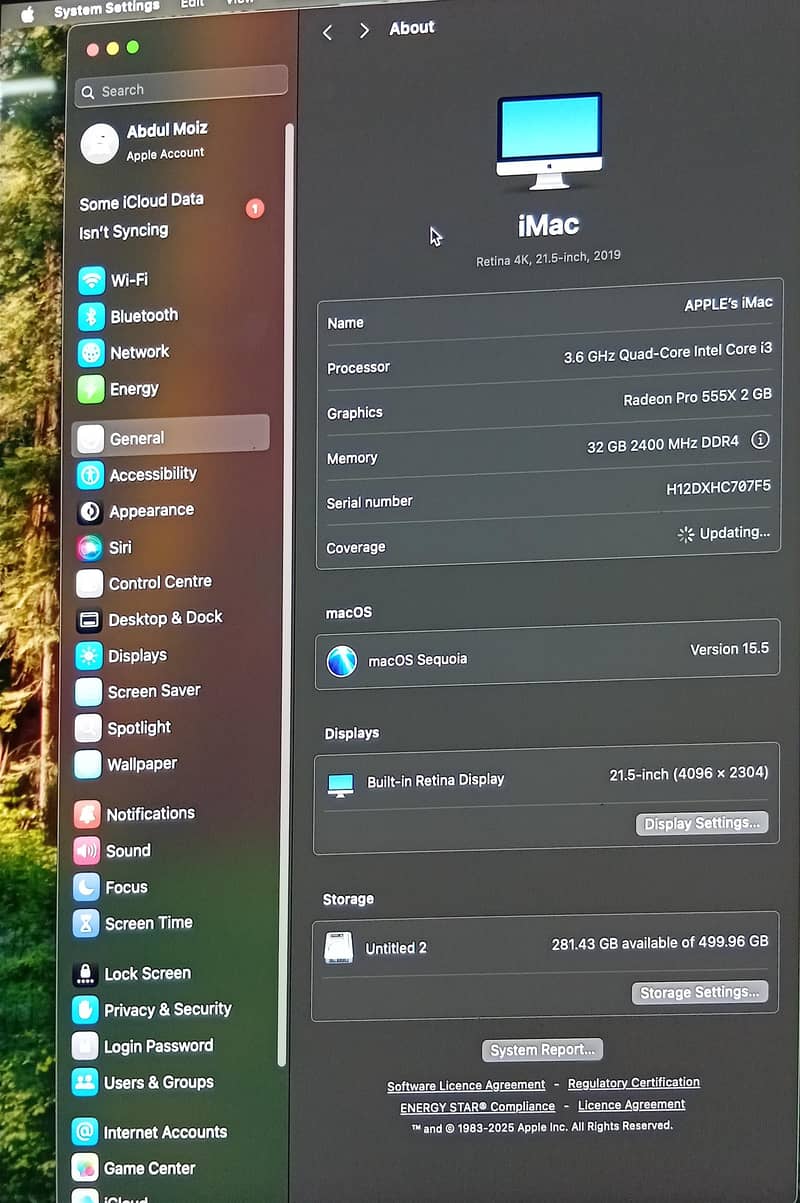Click 3.6 GHz Quad-Core Intel Core i3 text
This screenshot has height=1203, width=800.
(x=668, y=353)
